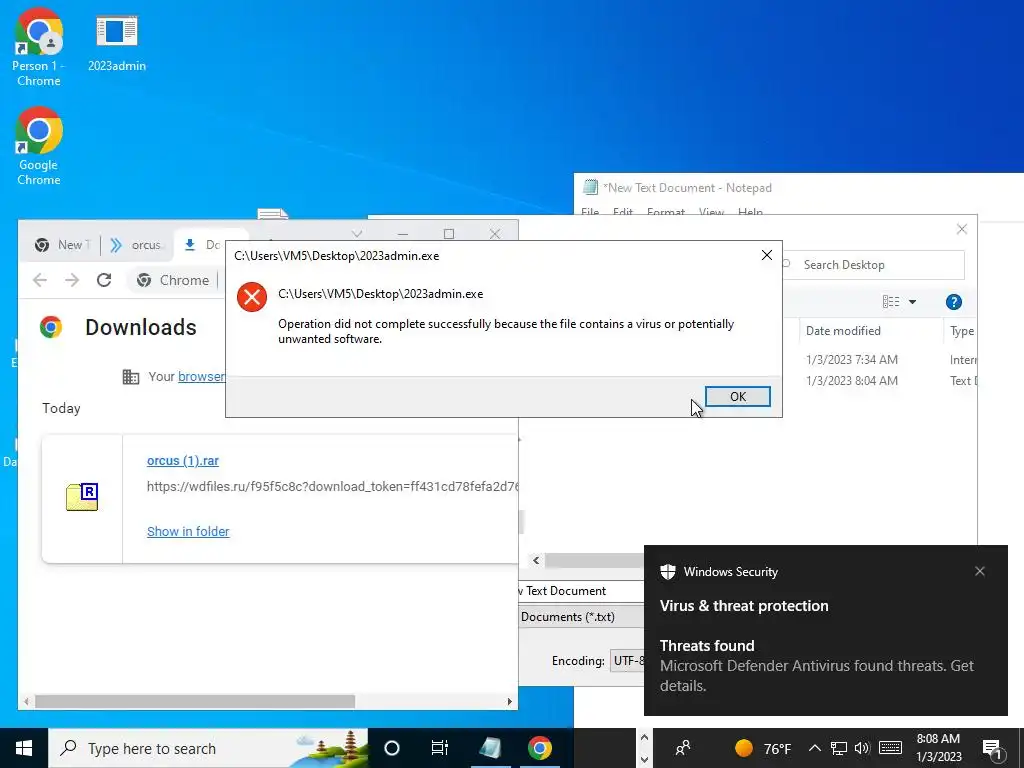The width and height of the screenshot is (1024, 768).
Task: Open Chrome tab search dropdown arrow
Action: coord(357,234)
